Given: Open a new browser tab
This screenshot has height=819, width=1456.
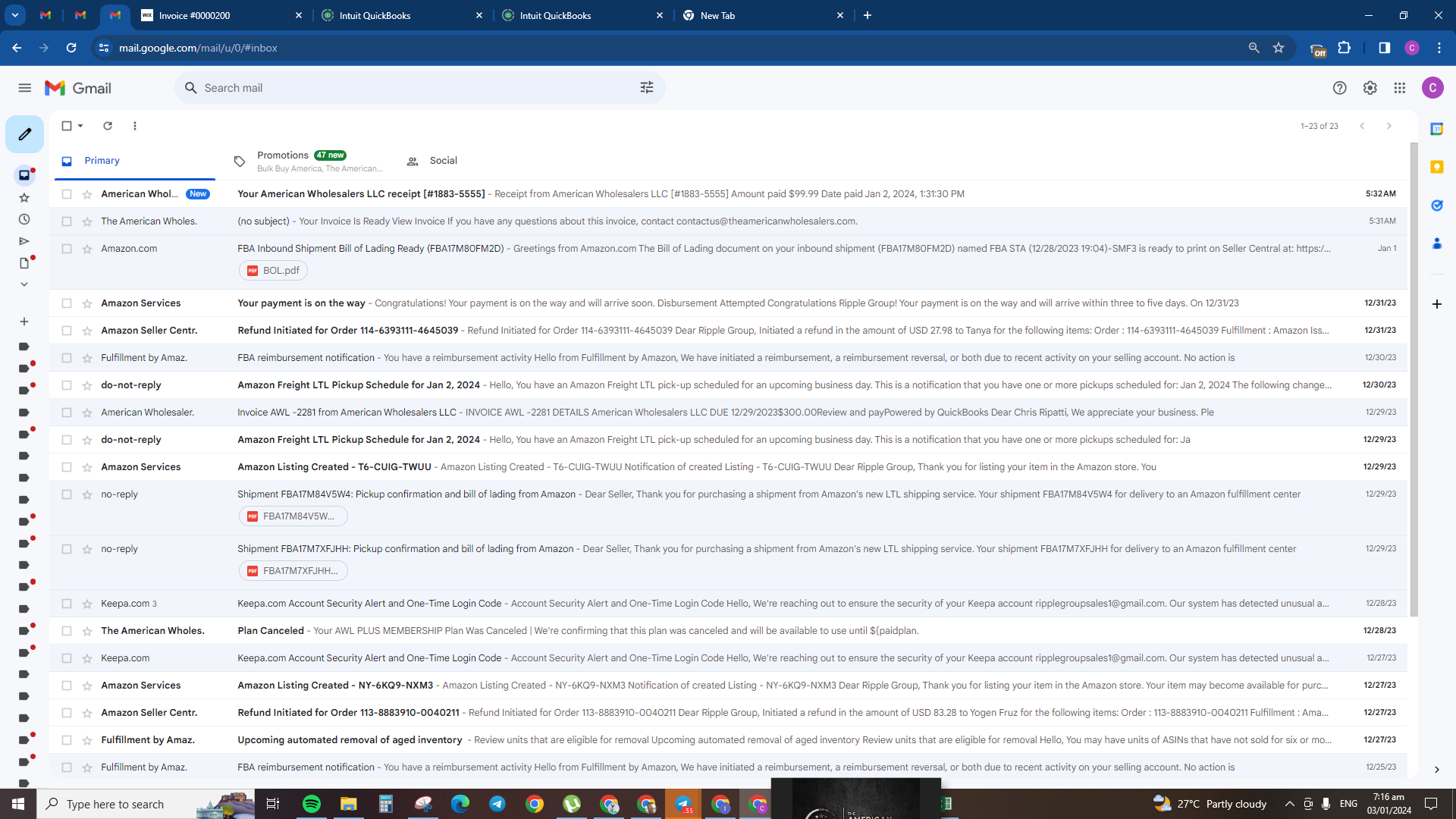Looking at the screenshot, I should (868, 15).
